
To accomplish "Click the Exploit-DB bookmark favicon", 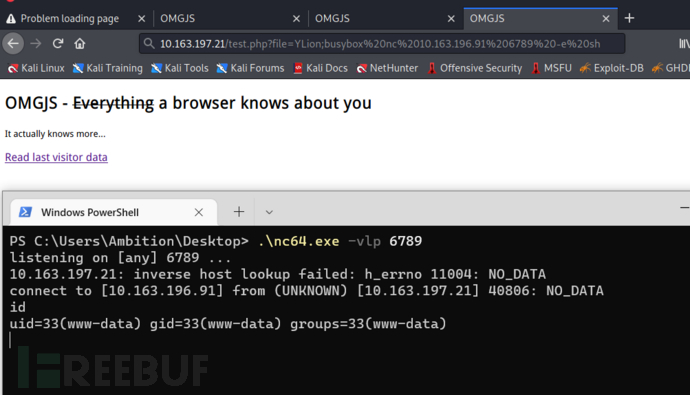I will point(585,68).
